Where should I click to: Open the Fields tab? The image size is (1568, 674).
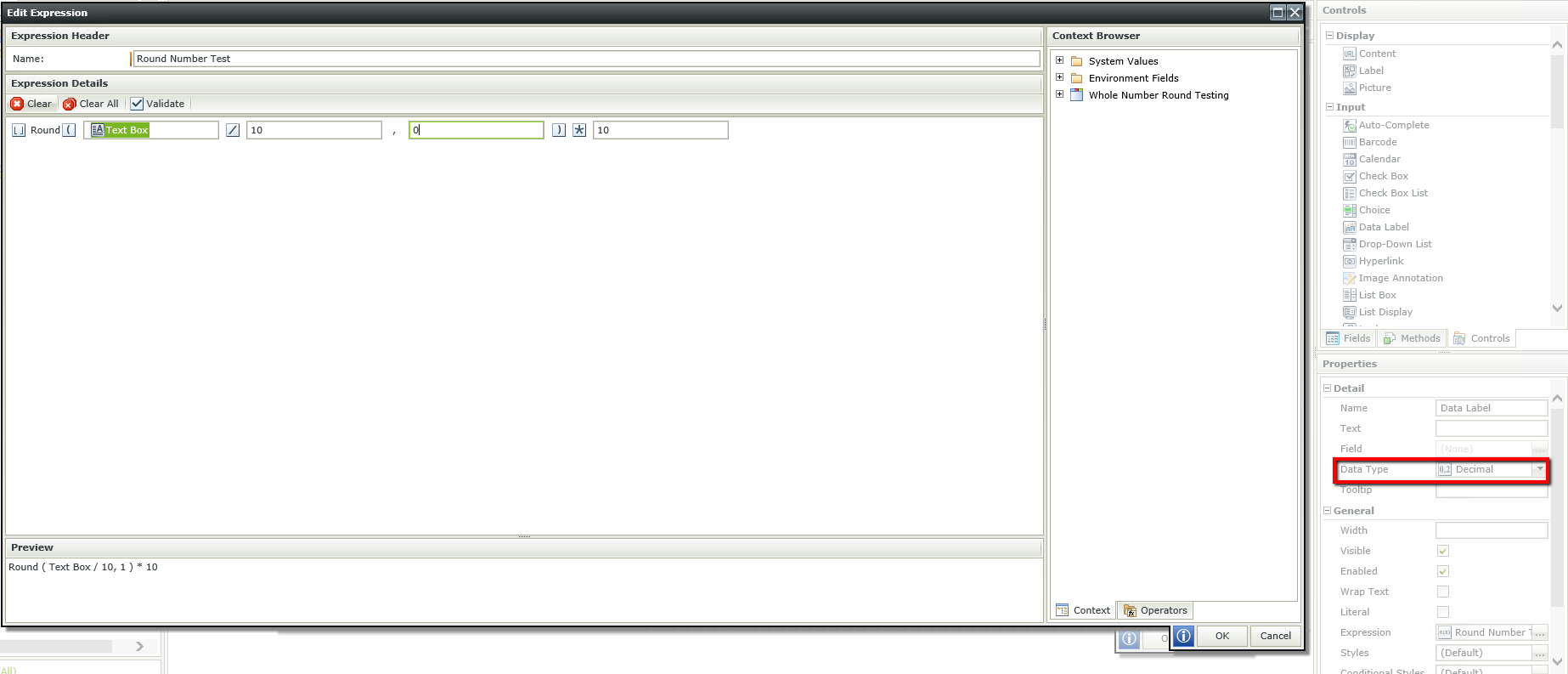pyautogui.click(x=1349, y=338)
